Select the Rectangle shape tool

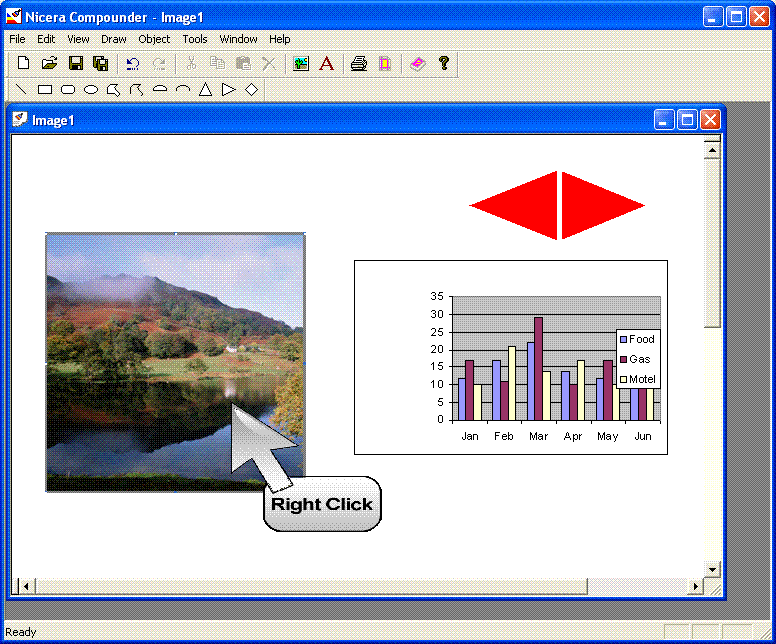(x=45, y=90)
